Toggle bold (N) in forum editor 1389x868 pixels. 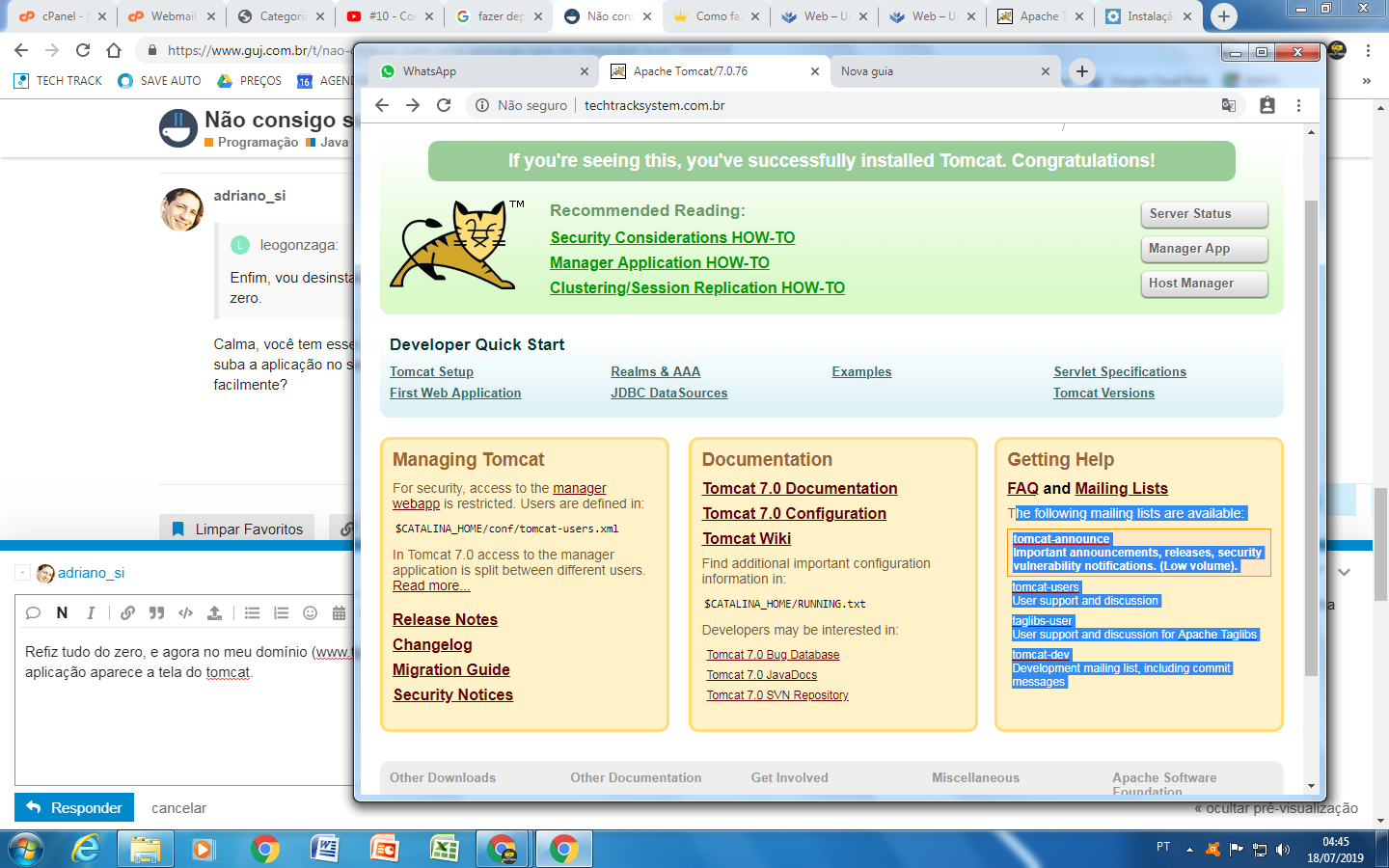pos(62,612)
